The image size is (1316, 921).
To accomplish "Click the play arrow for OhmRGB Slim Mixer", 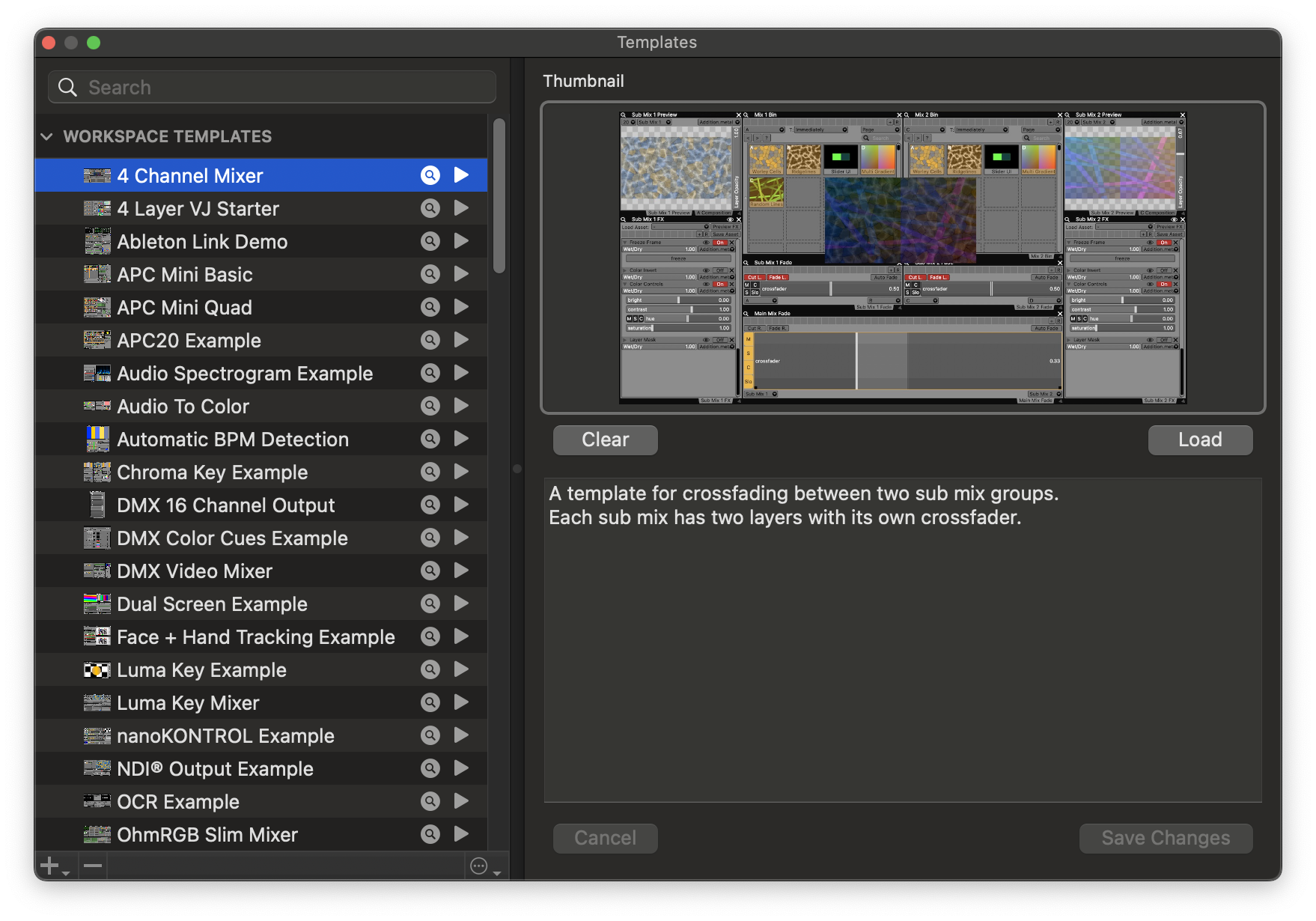I will click(x=461, y=834).
